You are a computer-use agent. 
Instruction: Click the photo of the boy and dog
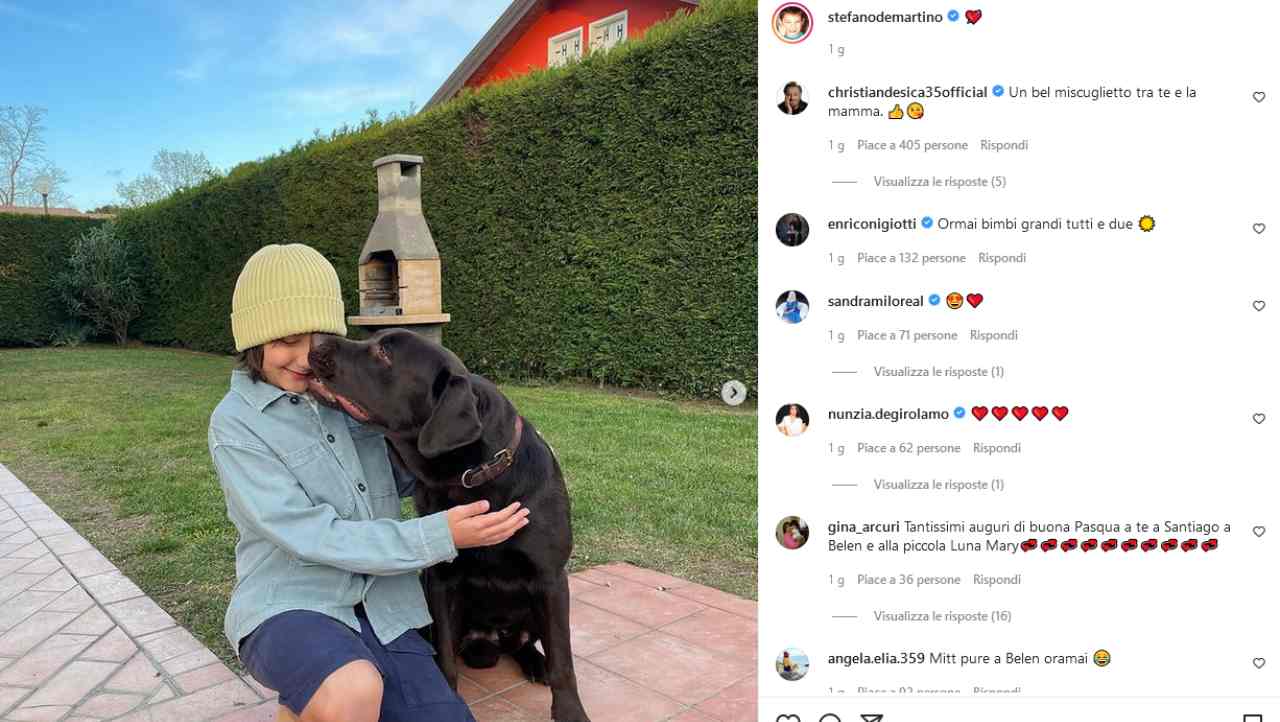click(379, 361)
